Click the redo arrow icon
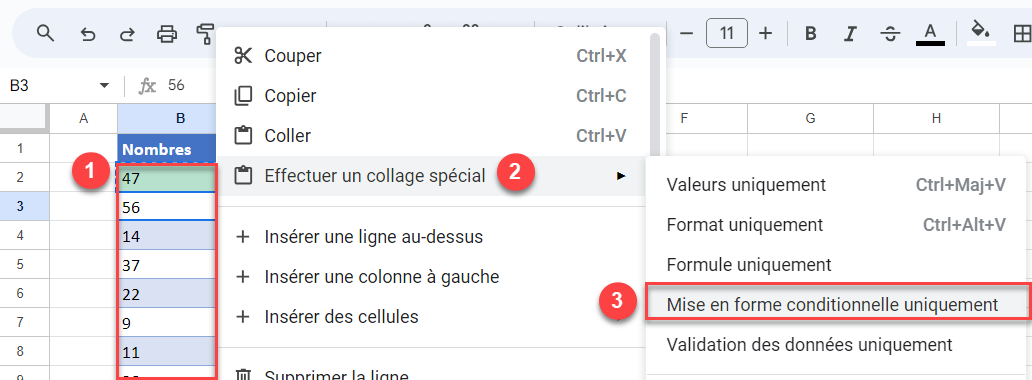Screen dimensions: 1032x380 click(x=127, y=34)
